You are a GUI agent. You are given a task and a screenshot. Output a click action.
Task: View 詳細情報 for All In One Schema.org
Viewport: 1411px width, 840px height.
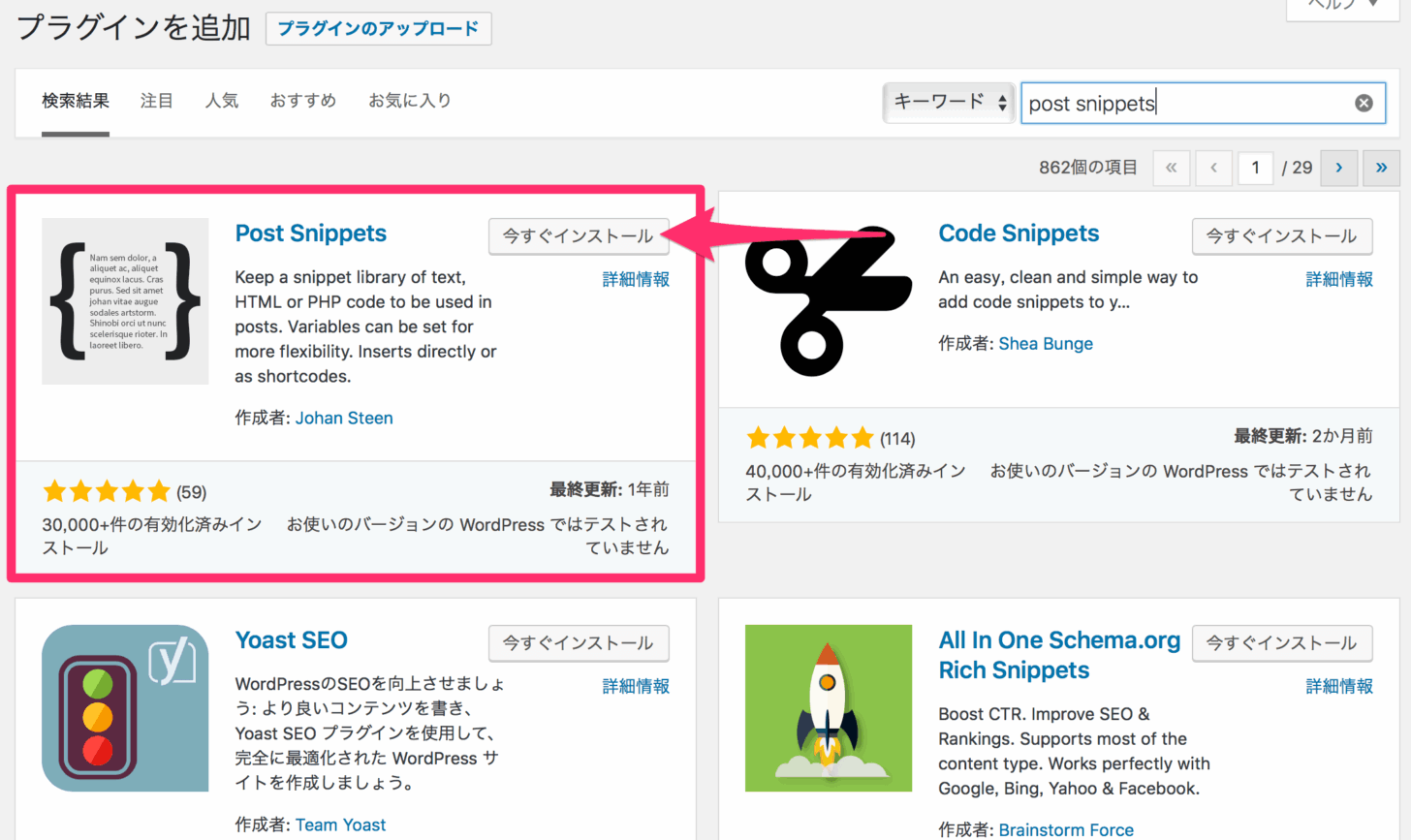tap(1339, 686)
